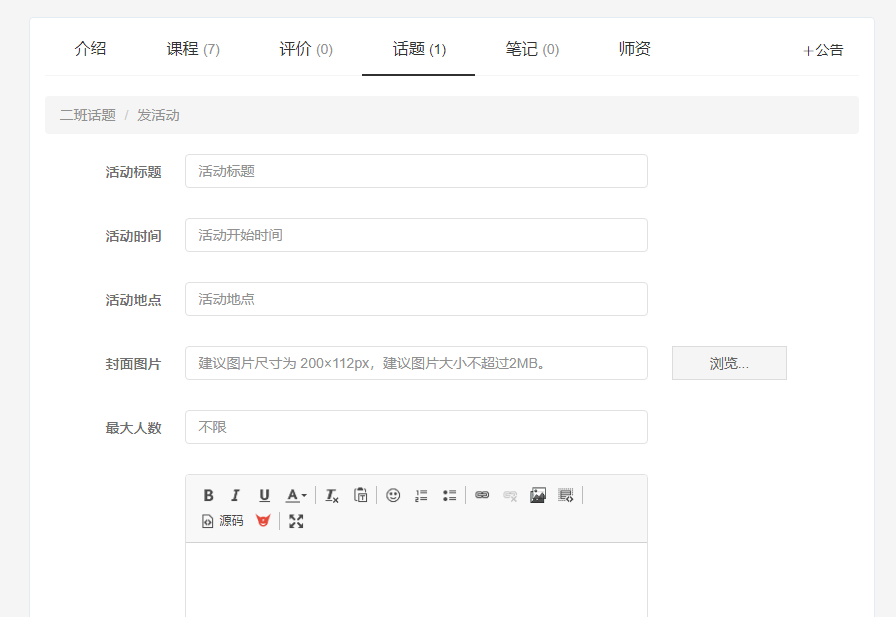The height and width of the screenshot is (617, 896).
Task: Go back to 二班话题 breadcrumb
Action: (88, 115)
